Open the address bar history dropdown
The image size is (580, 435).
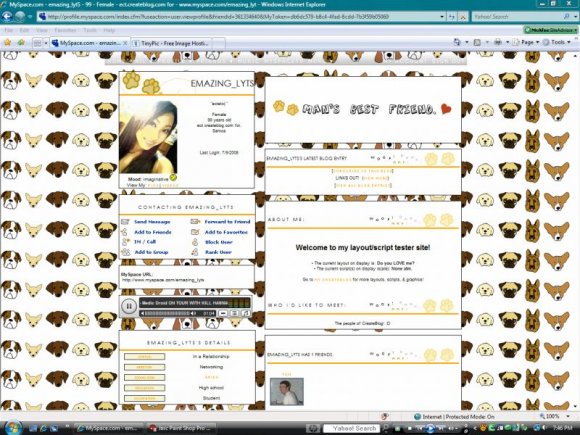click(x=442, y=17)
